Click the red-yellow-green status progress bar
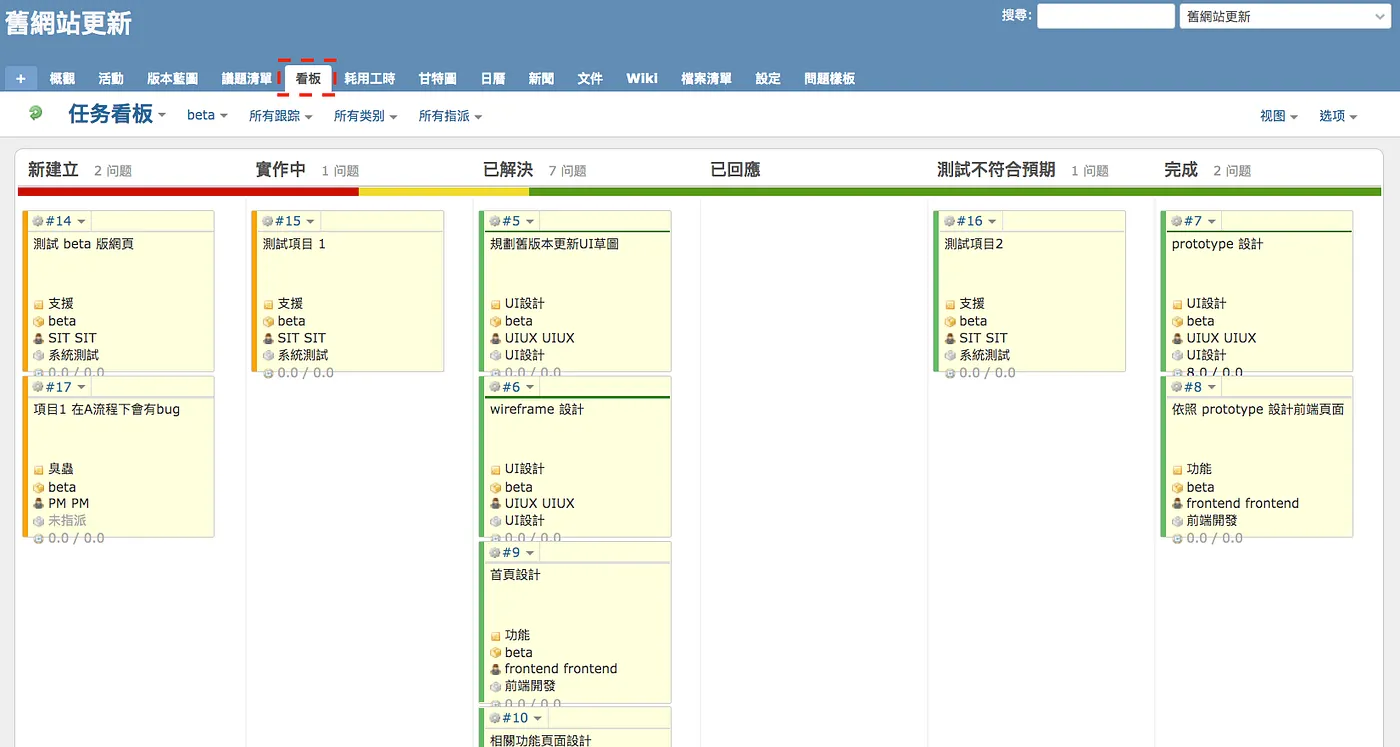The width and height of the screenshot is (1400, 747). (699, 191)
